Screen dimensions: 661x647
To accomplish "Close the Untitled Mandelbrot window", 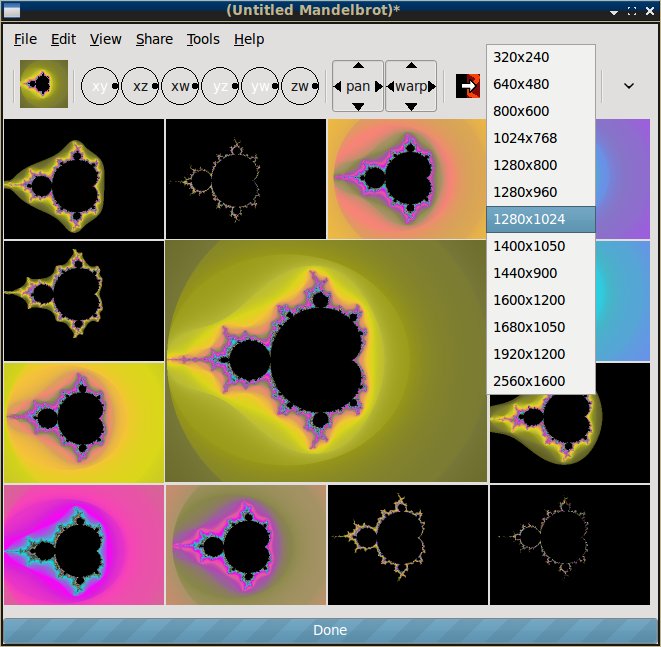I will (650, 11).
